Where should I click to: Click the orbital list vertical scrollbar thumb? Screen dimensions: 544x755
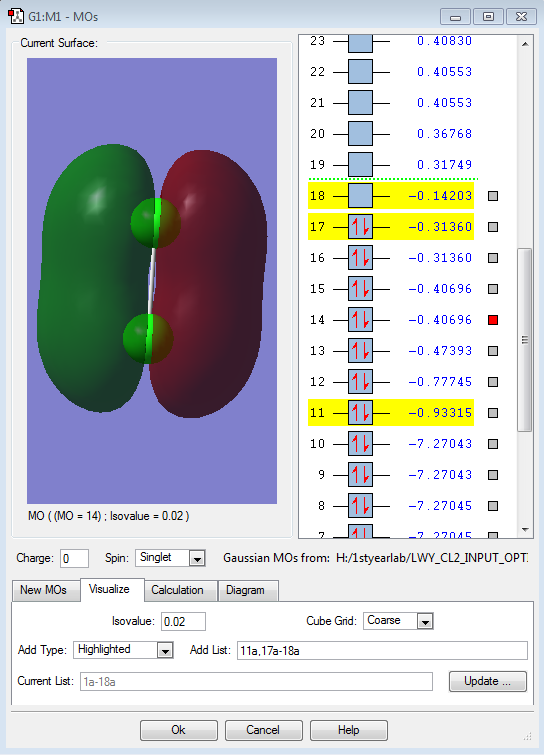point(525,340)
